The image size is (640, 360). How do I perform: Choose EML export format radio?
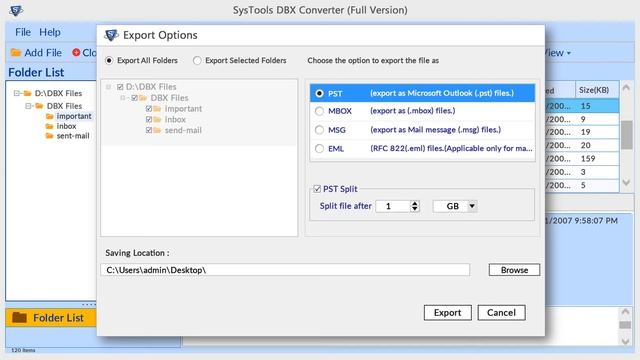click(x=320, y=149)
